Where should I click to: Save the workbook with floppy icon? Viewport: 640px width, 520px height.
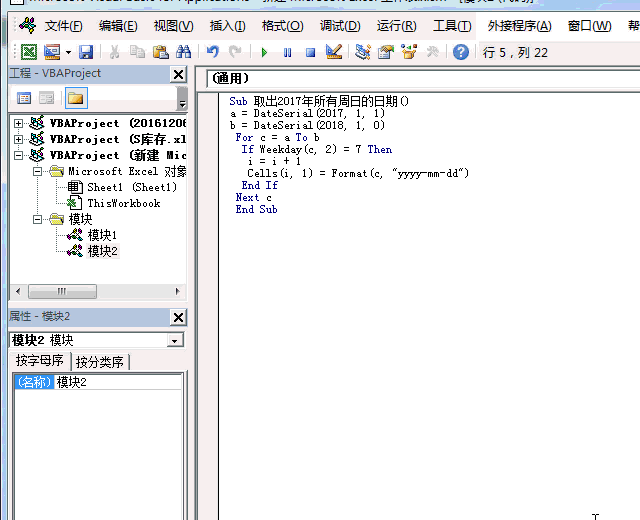(x=86, y=52)
